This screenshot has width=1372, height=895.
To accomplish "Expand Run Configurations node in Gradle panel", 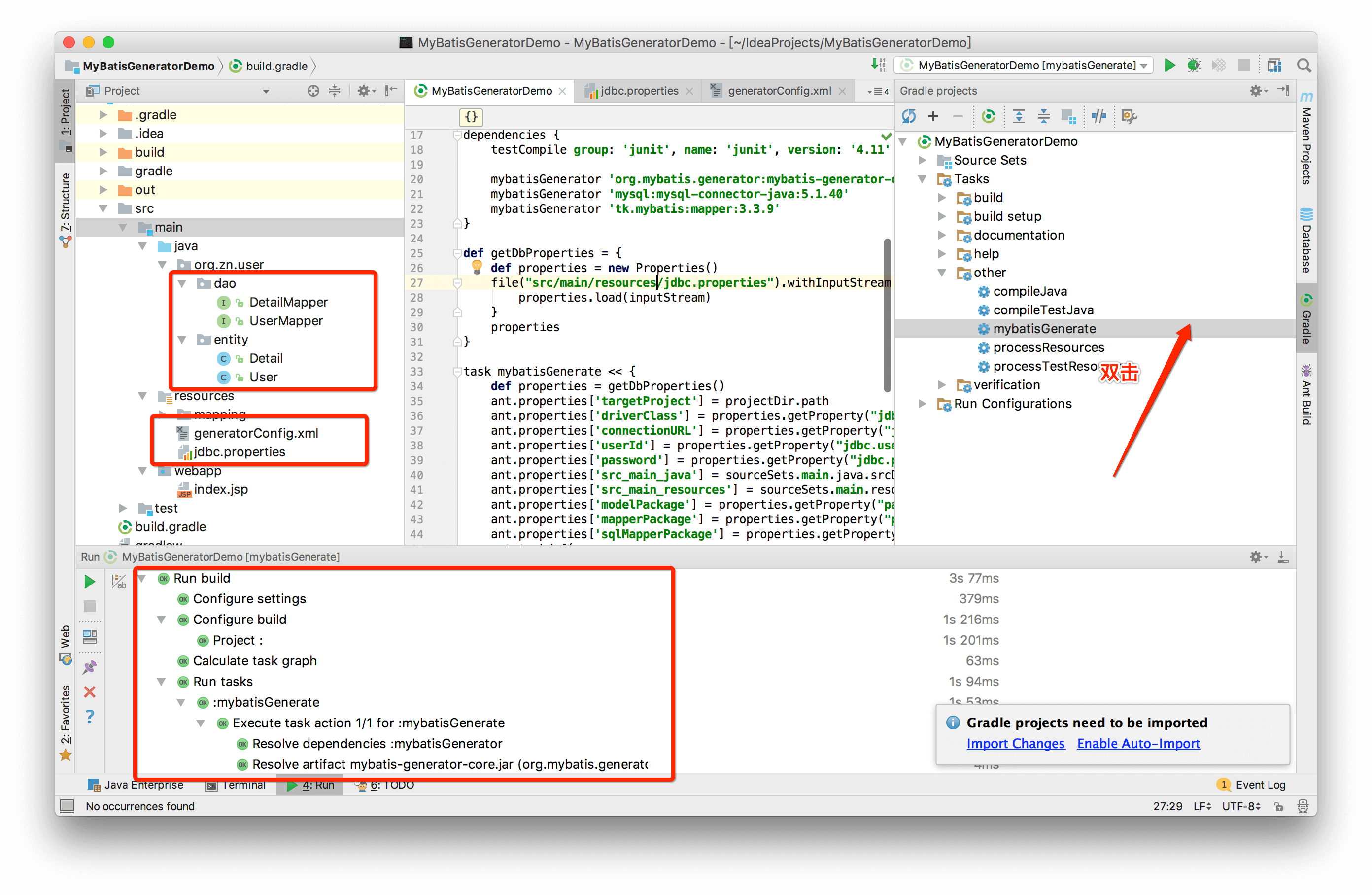I will [923, 404].
